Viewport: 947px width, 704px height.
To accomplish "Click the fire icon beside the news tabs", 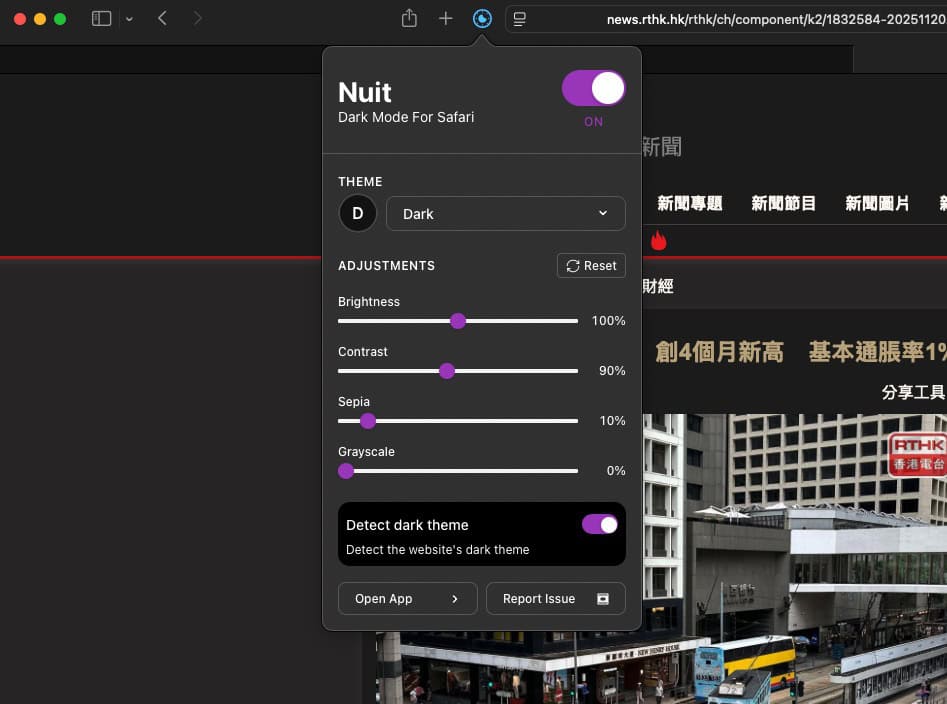I will (x=658, y=240).
